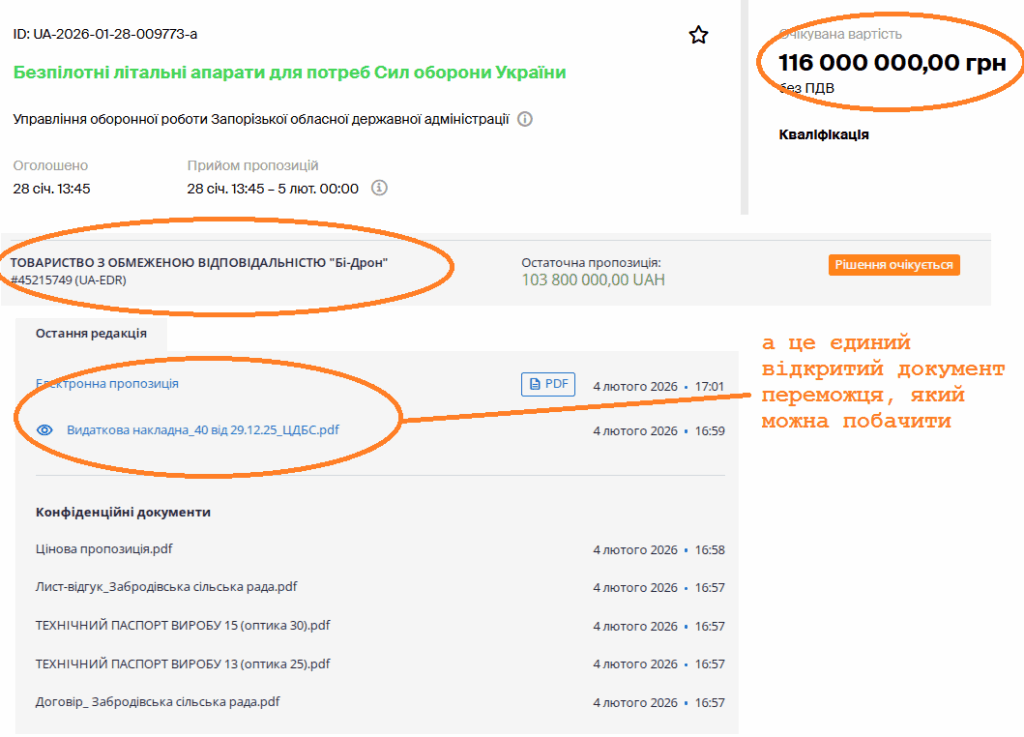Click the star favorite icon
The width and height of the screenshot is (1024, 737).
point(698,36)
